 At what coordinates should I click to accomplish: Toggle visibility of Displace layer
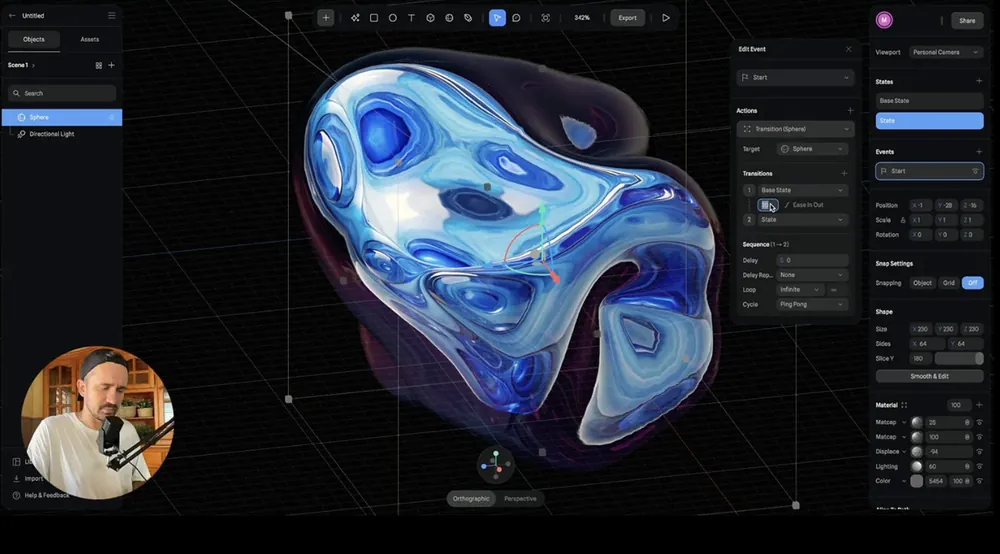(980, 451)
